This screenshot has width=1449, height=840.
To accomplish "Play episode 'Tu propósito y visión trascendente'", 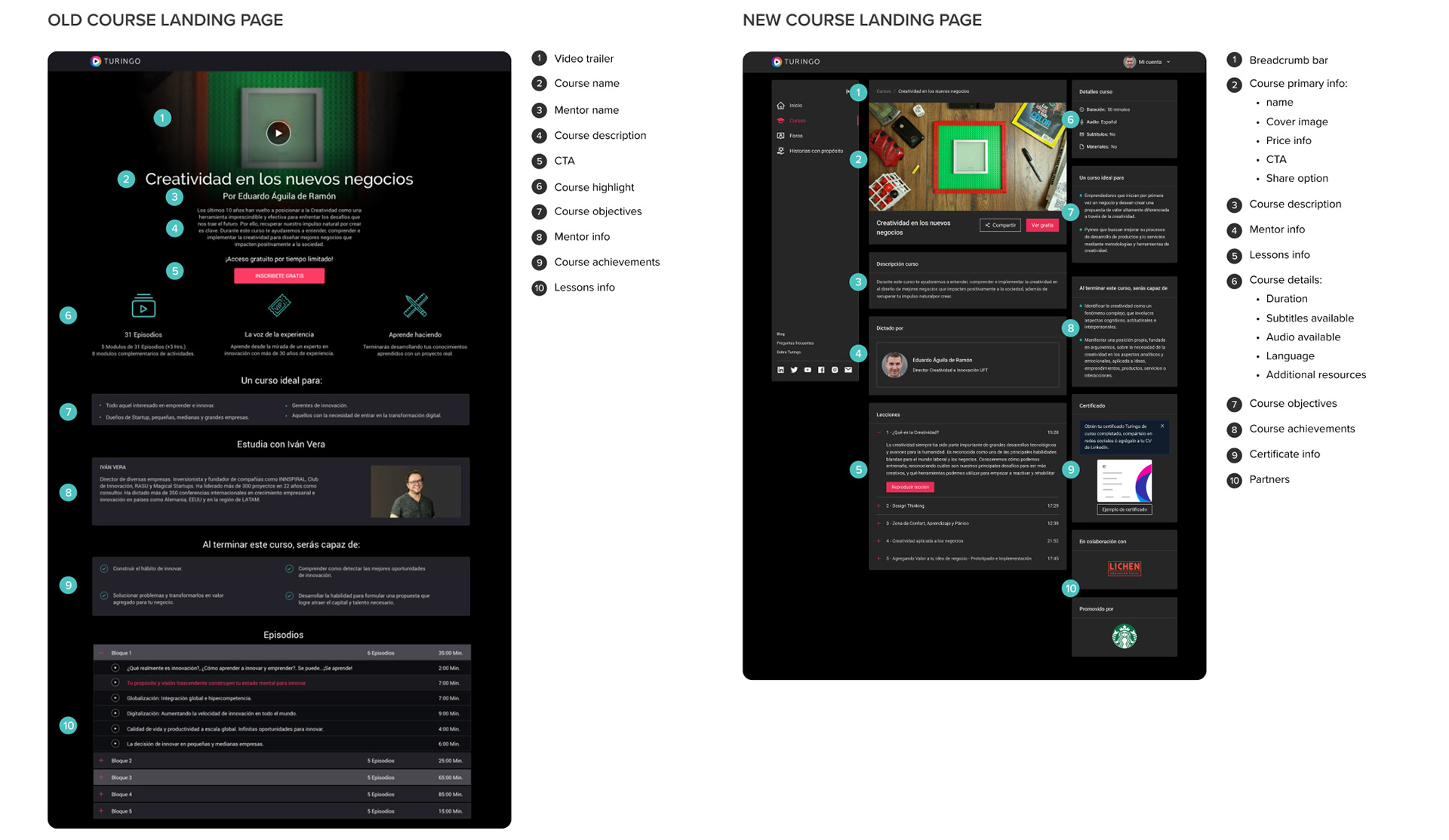I will tap(115, 683).
